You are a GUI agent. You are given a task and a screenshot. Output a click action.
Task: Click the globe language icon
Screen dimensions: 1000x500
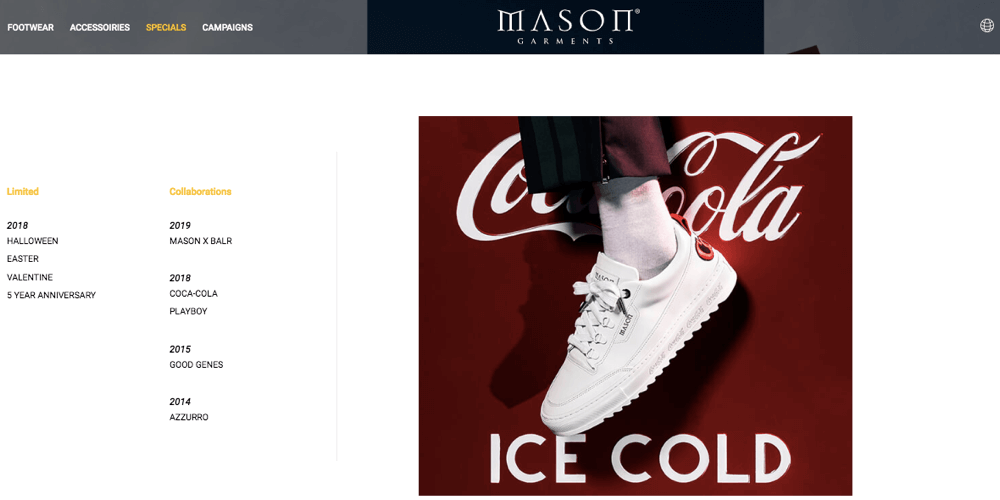point(986,26)
